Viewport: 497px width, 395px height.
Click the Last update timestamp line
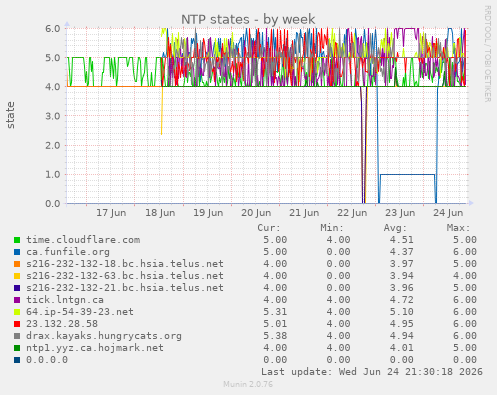[x=372, y=372]
